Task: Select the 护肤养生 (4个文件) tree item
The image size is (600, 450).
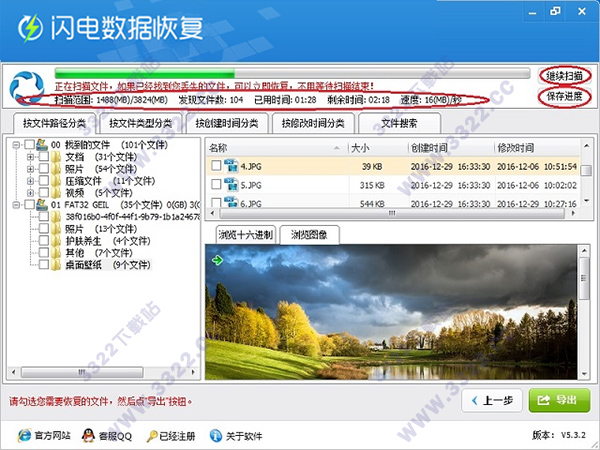Action: pyautogui.click(x=108, y=241)
